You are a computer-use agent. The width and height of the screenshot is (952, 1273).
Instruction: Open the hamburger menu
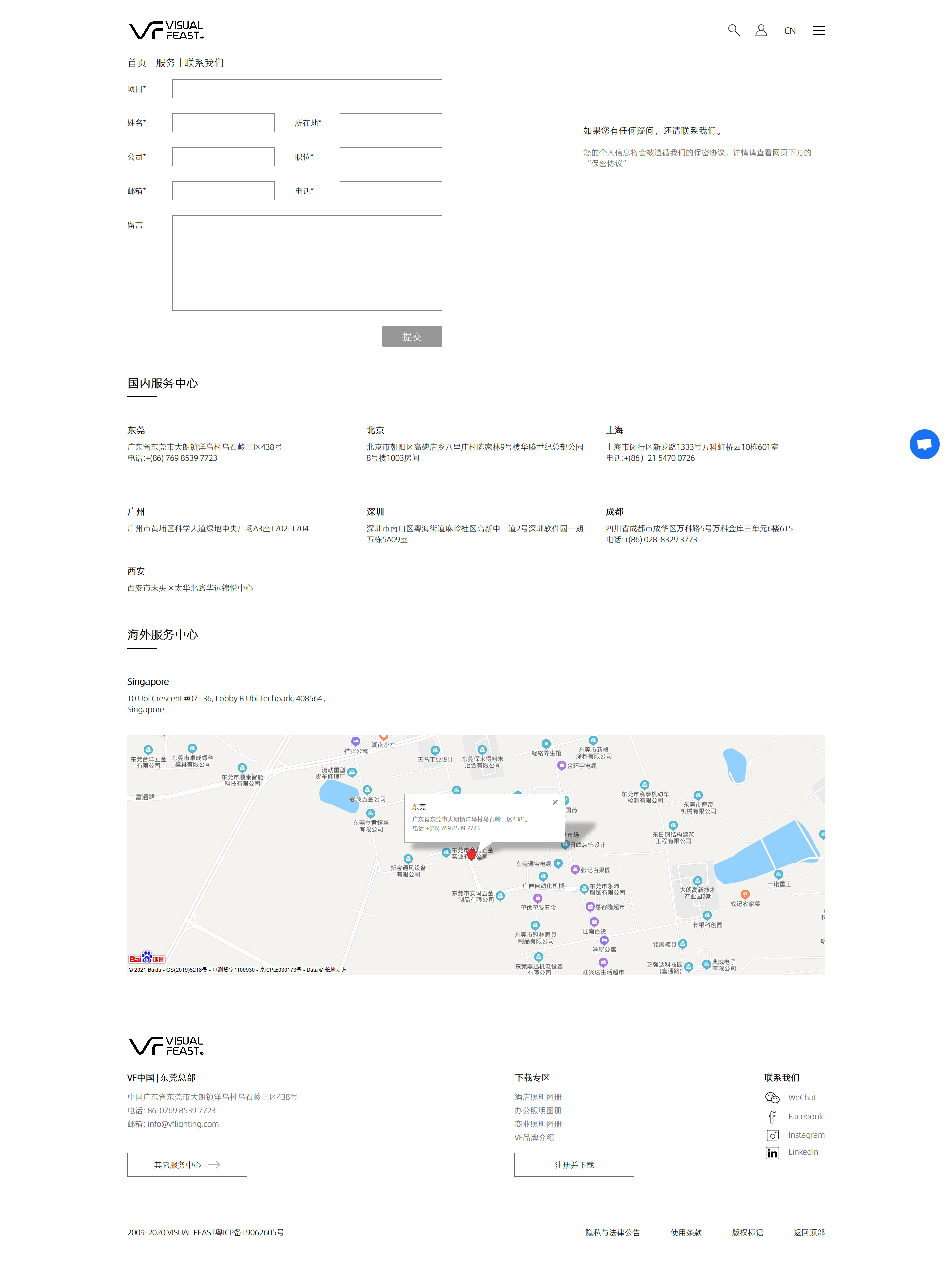pos(818,31)
